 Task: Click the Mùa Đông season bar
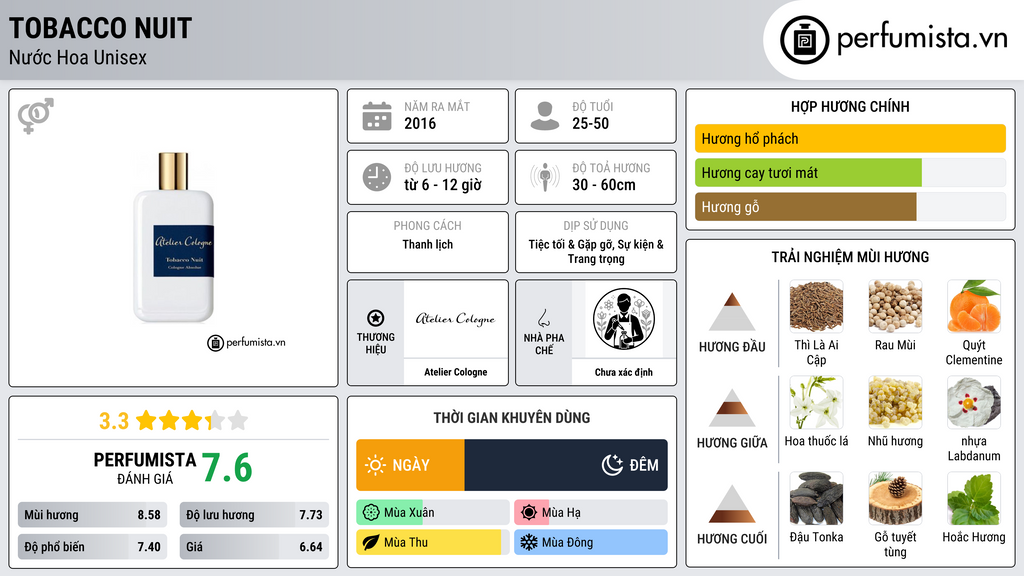(x=591, y=543)
